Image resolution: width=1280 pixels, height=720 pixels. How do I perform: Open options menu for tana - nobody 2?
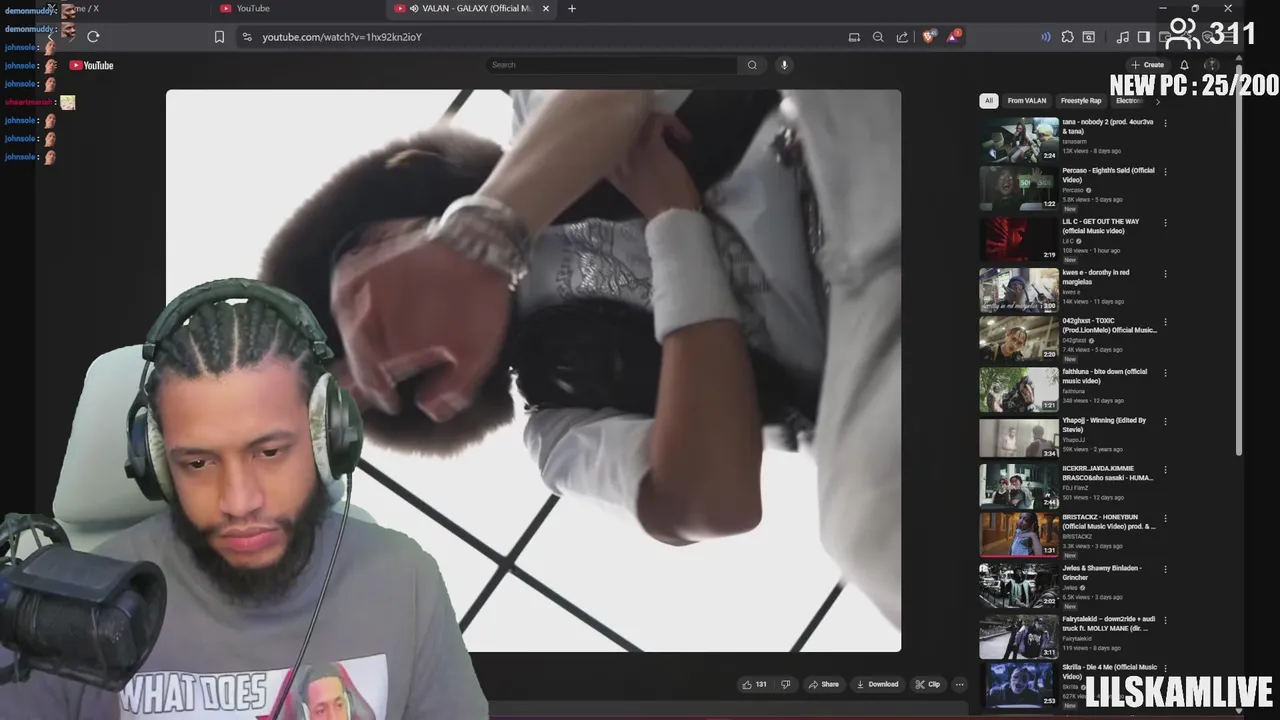tap(1165, 123)
